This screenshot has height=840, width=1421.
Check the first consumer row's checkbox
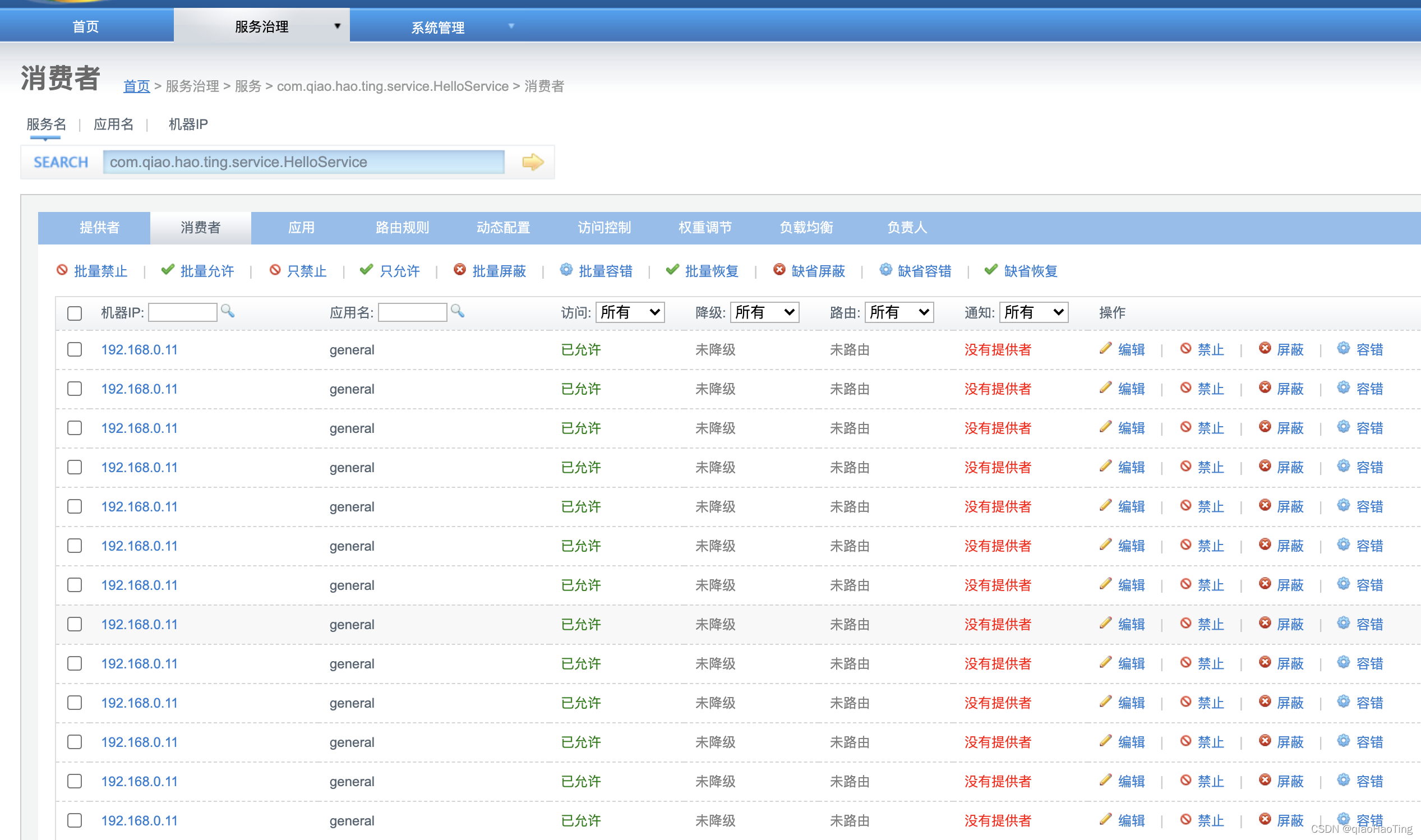coord(75,349)
